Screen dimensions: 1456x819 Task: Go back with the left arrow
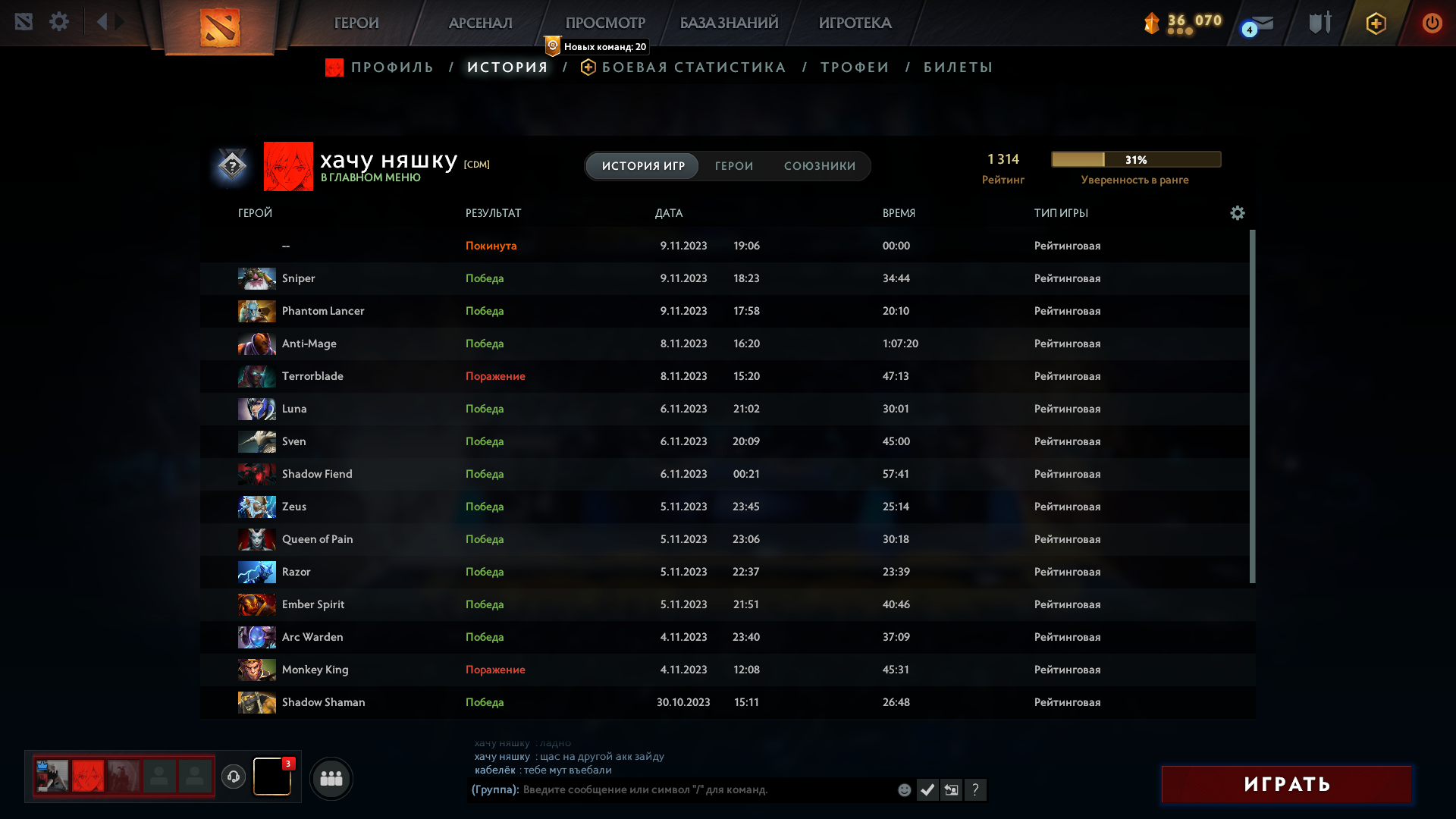click(x=102, y=21)
